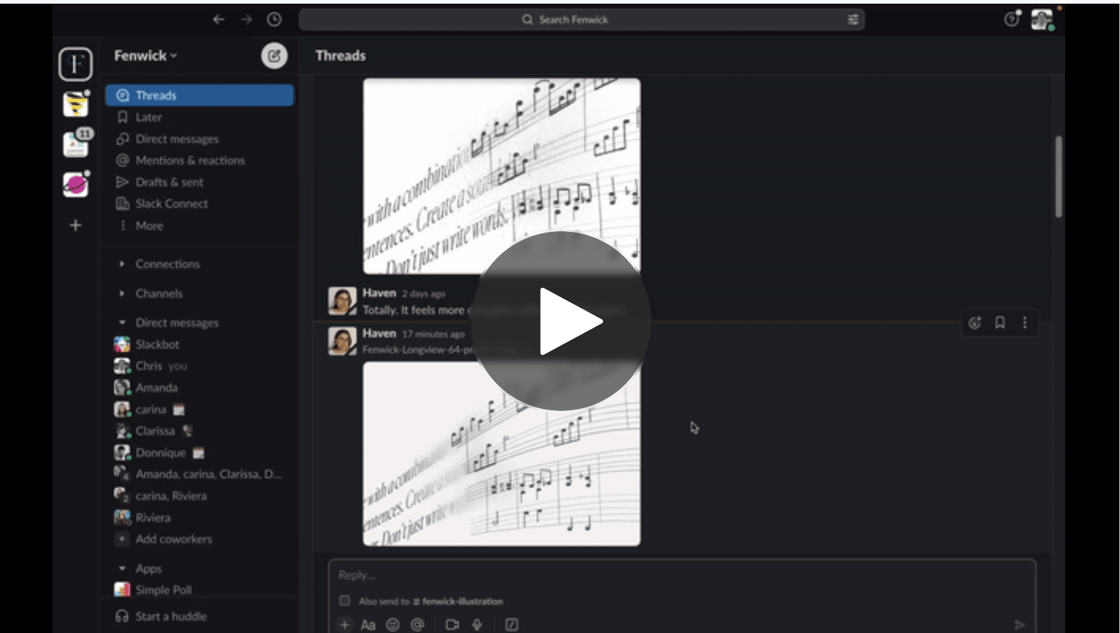
Task: Toggle the Aa text formatting bar
Action: [x=368, y=624]
